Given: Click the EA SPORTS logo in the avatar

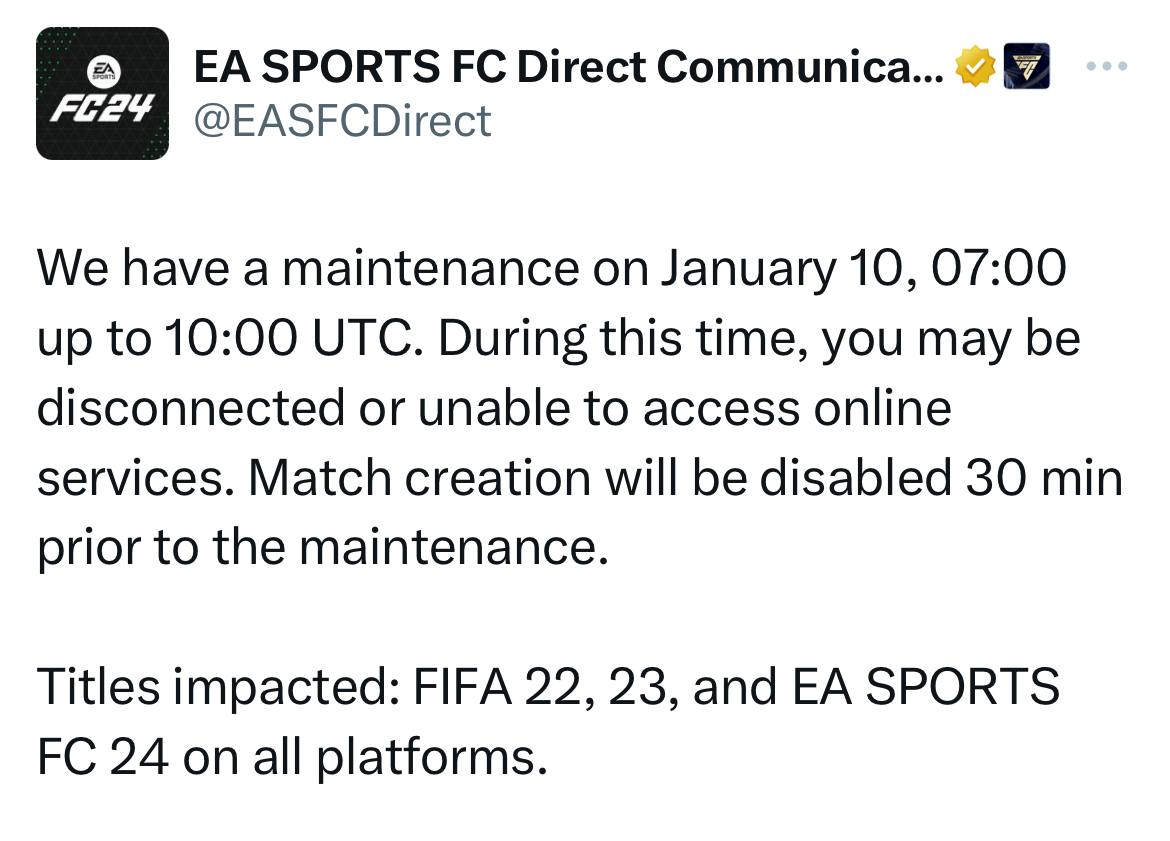Looking at the screenshot, I should 102,70.
